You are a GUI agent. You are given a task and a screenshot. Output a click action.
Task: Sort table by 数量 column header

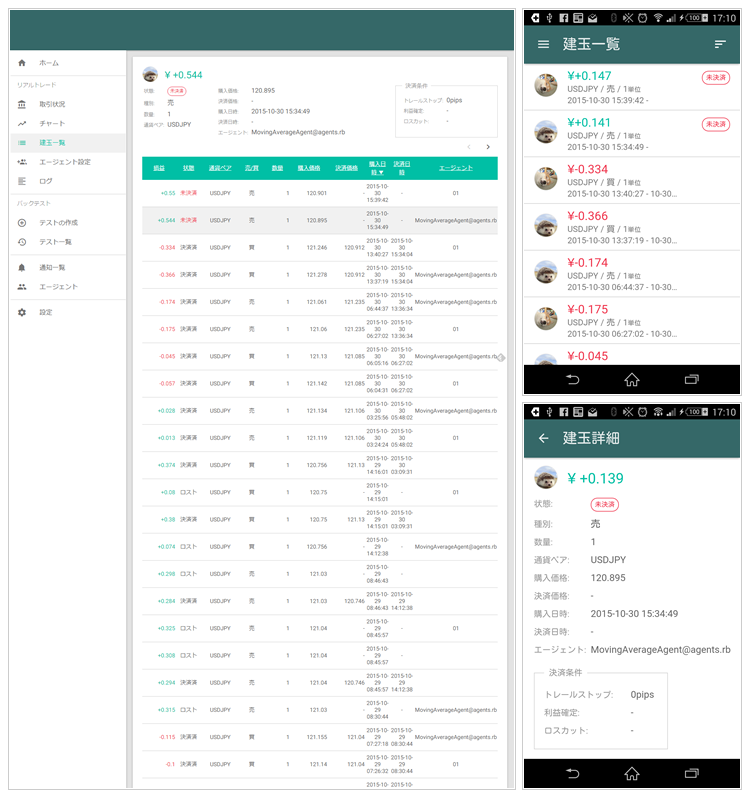click(x=277, y=168)
